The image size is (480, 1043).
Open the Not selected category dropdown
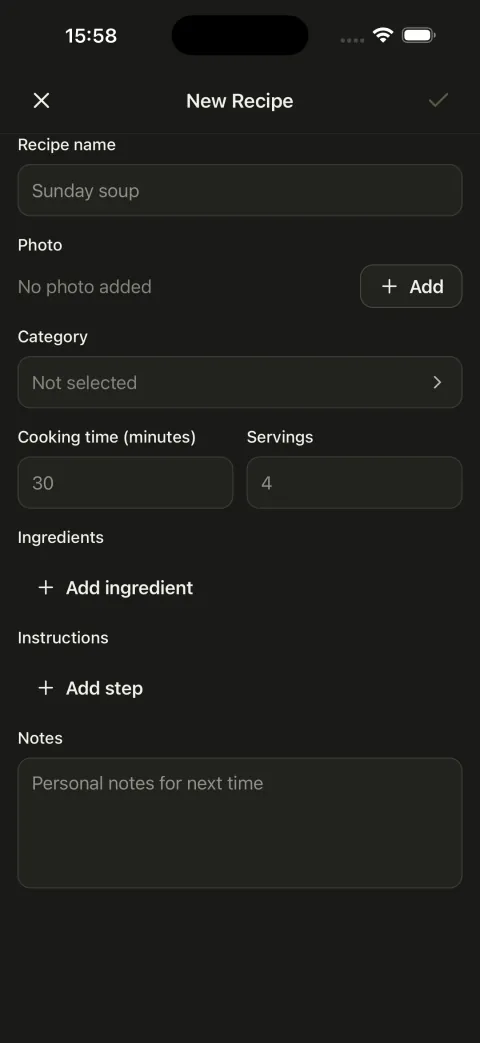[240, 382]
